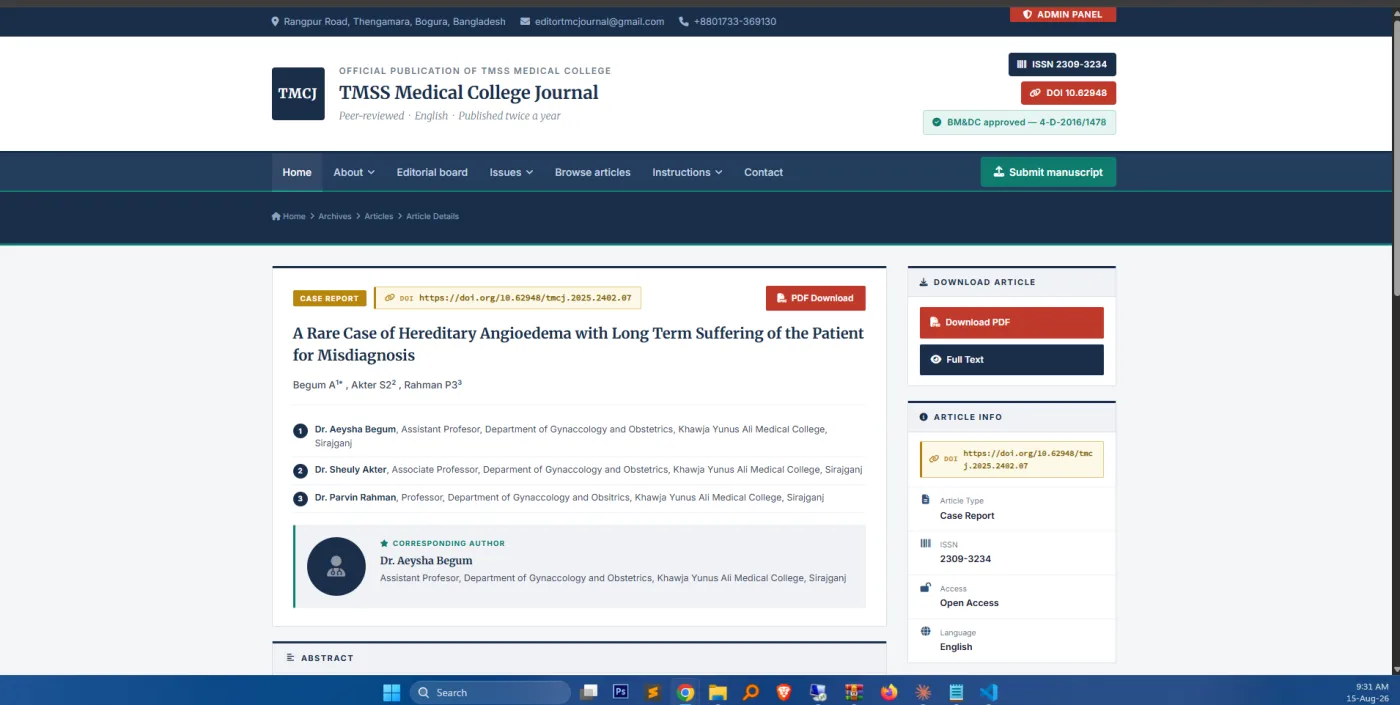
Task: Click the TMCJ logo badge
Action: coord(298,94)
